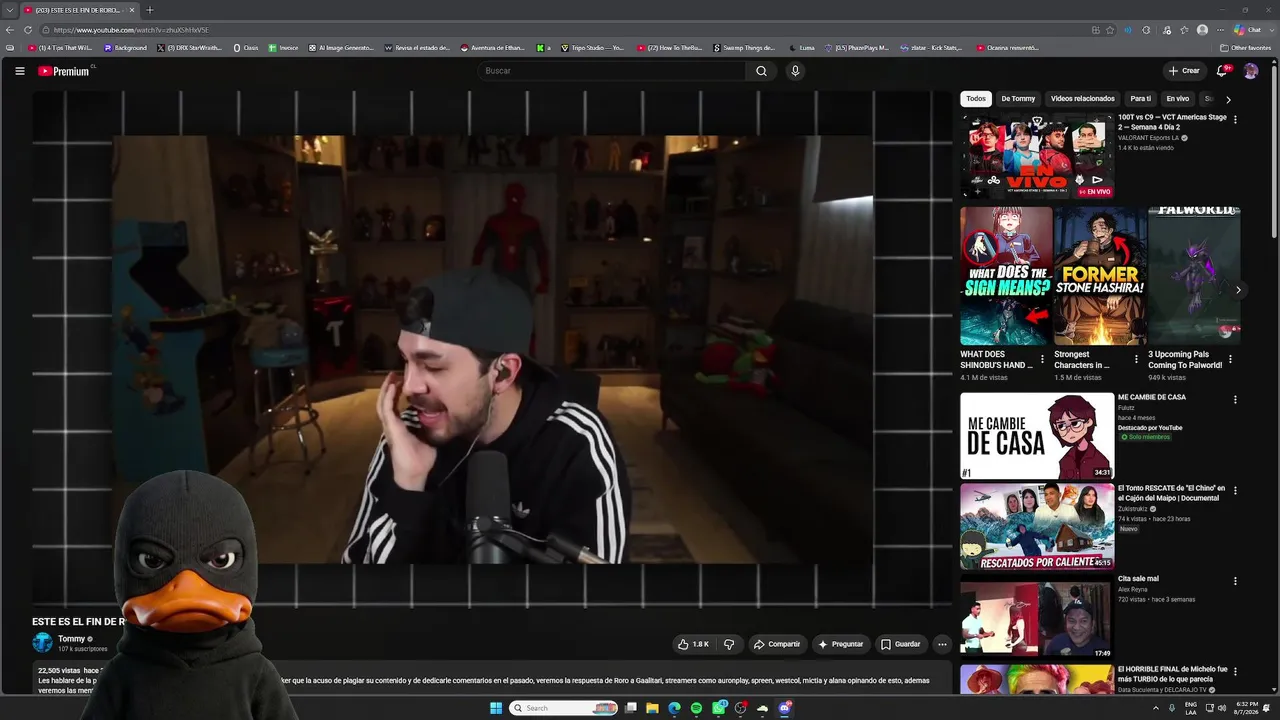The height and width of the screenshot is (720, 1280).
Task: Open Spotify from the taskbar
Action: pyautogui.click(x=697, y=708)
